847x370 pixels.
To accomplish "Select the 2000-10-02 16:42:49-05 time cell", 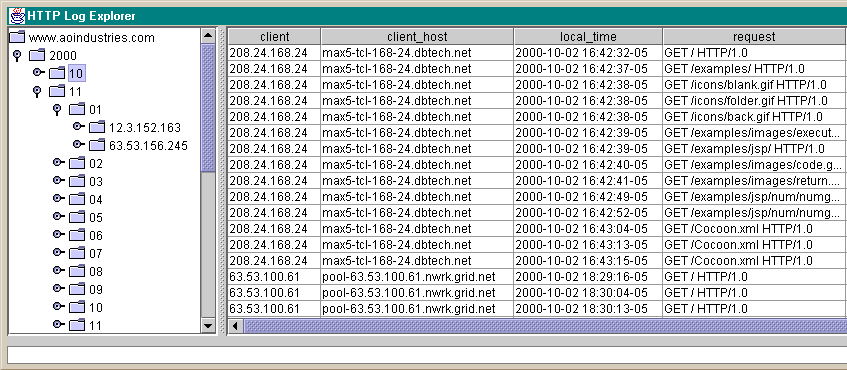I will [588, 197].
